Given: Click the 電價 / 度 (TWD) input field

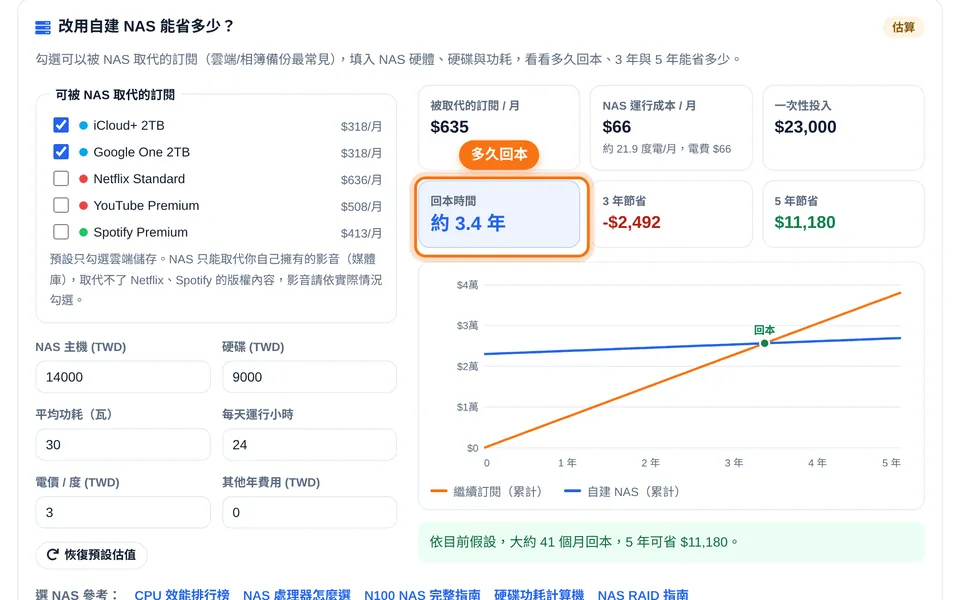Looking at the screenshot, I should (x=123, y=512).
